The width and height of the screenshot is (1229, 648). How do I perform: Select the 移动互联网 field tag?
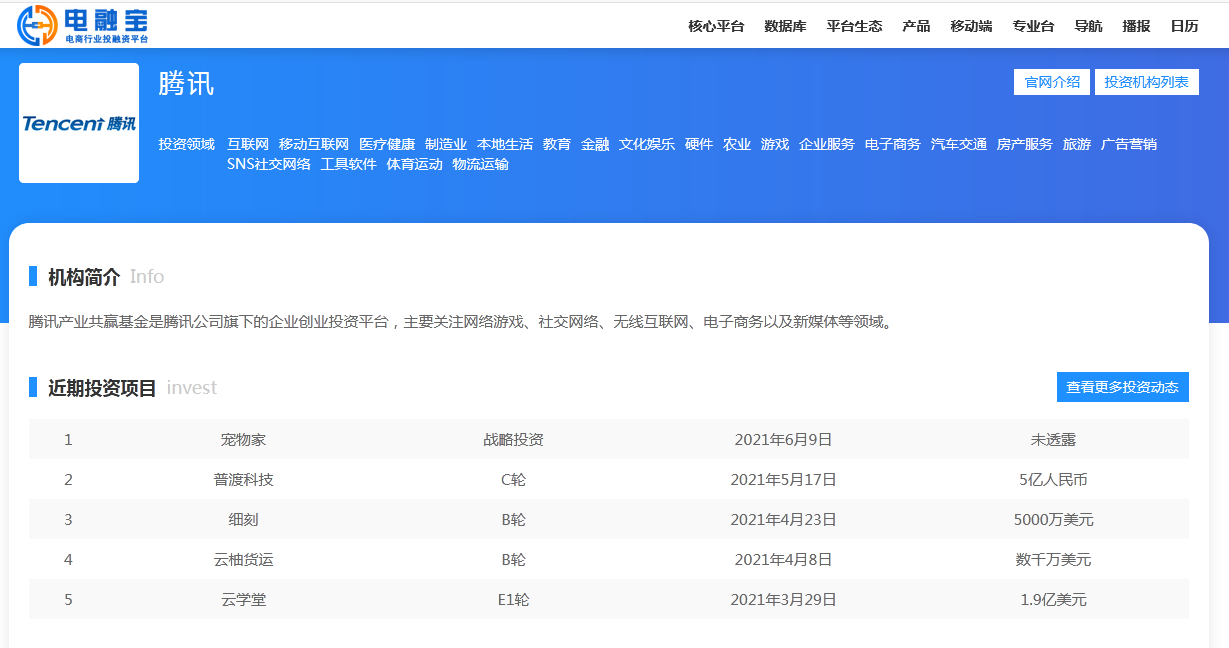click(x=314, y=144)
